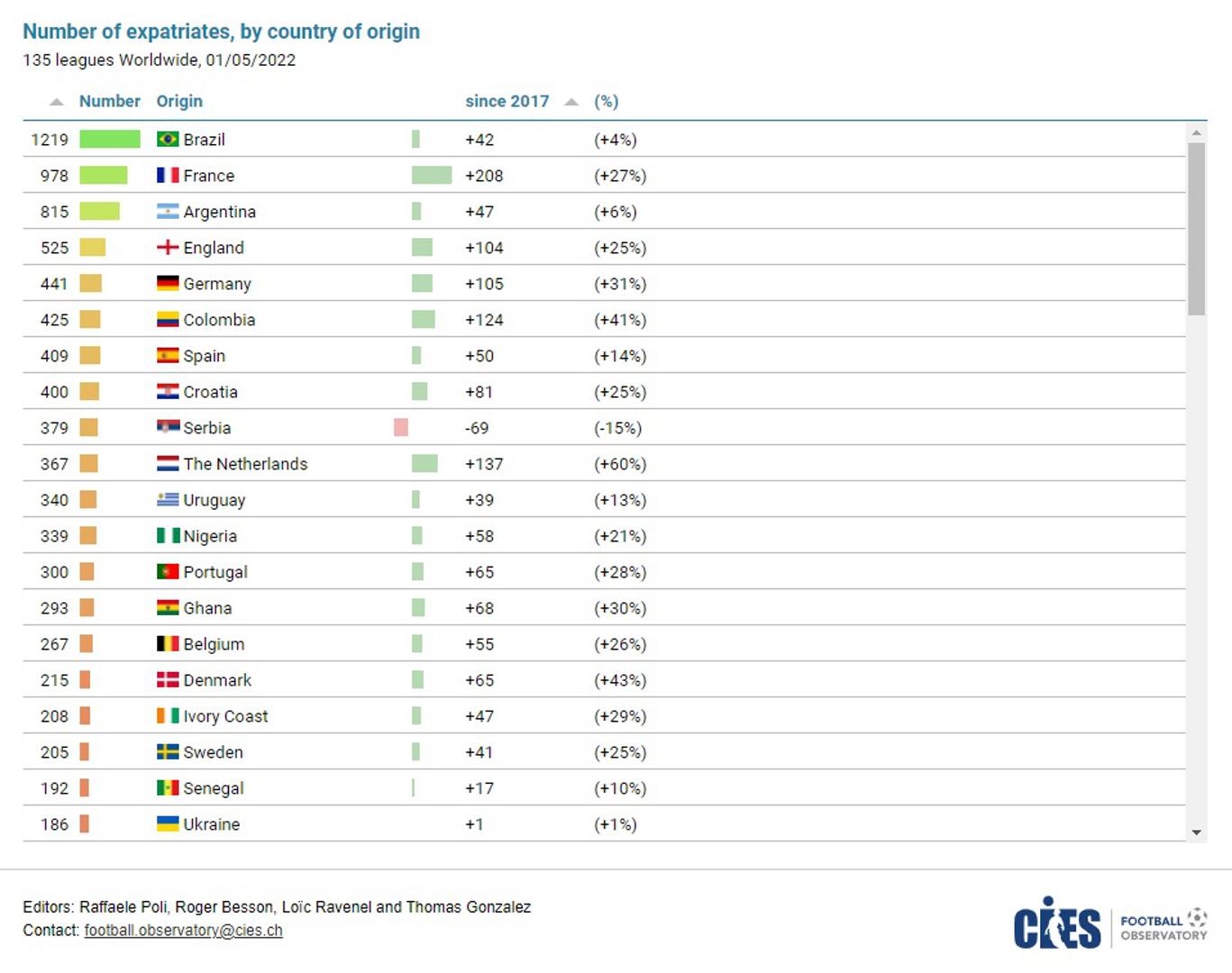Click the Number column header label
This screenshot has width=1232, height=973.
tap(109, 102)
